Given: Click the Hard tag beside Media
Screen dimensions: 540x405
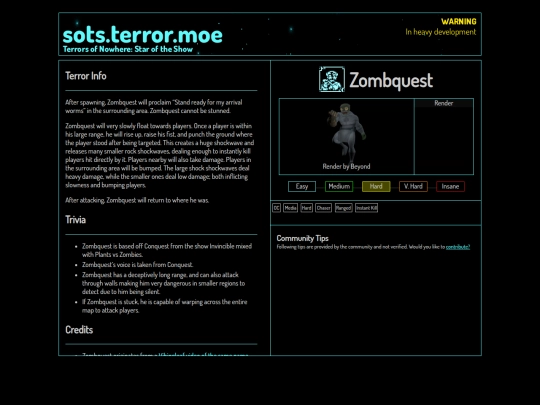Looking at the screenshot, I should click(x=307, y=208).
